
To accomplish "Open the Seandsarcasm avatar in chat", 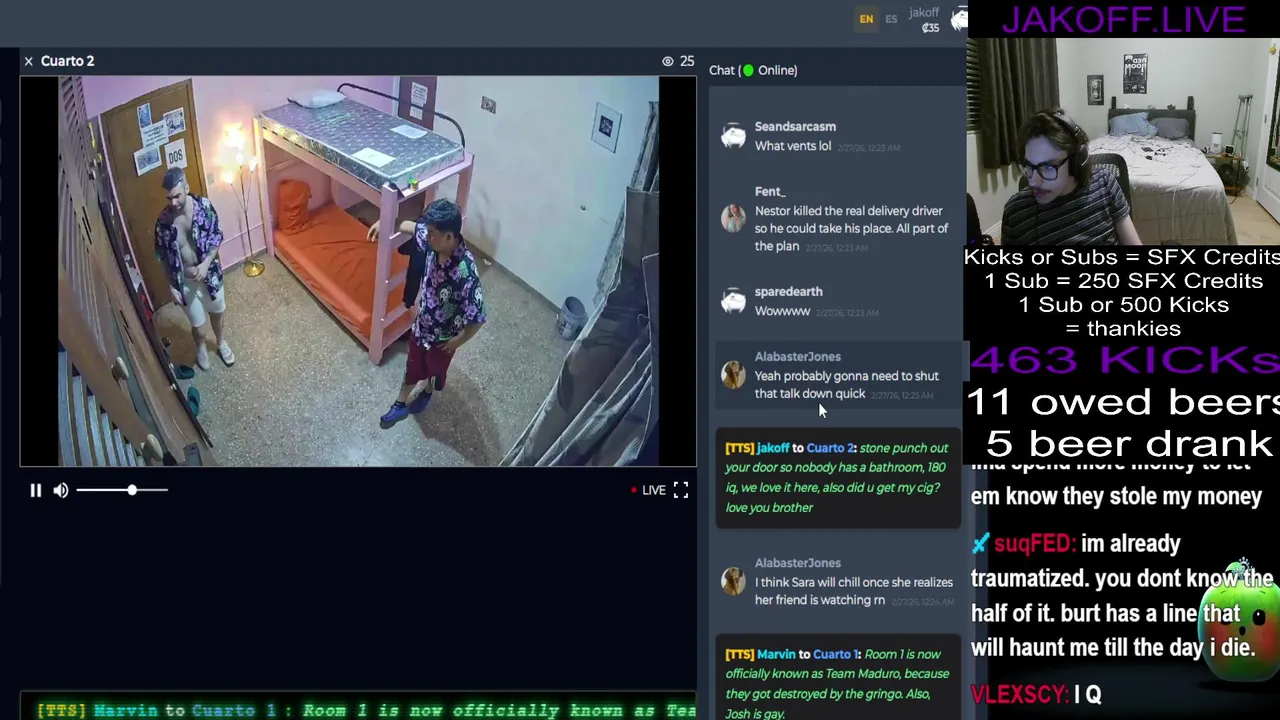I will point(733,136).
